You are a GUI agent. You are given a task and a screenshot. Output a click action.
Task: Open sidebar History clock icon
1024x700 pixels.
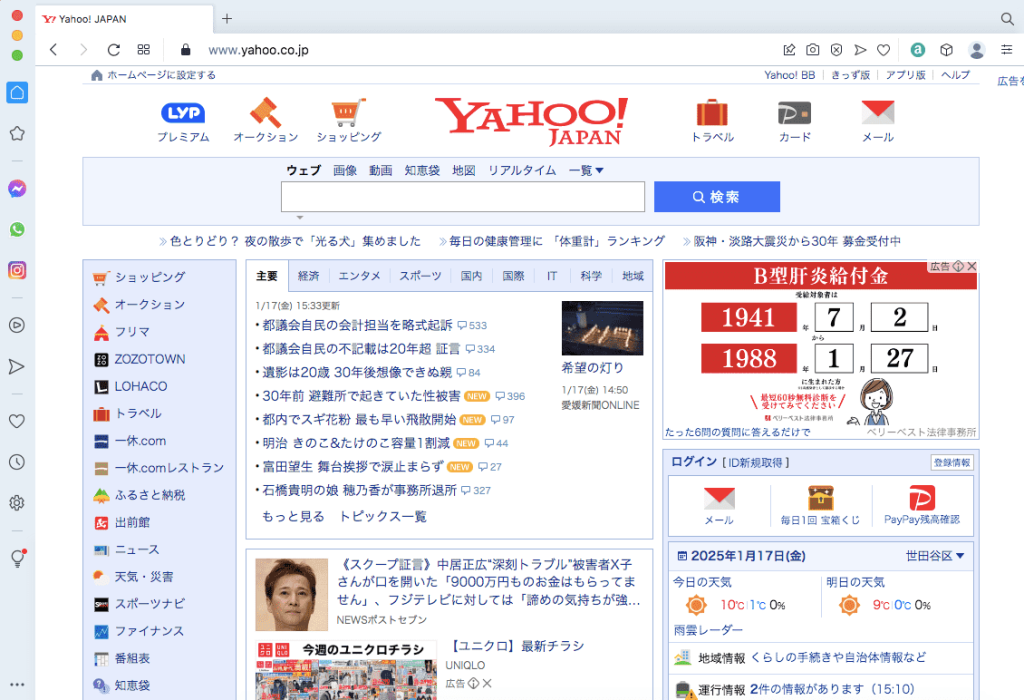tap(17, 462)
